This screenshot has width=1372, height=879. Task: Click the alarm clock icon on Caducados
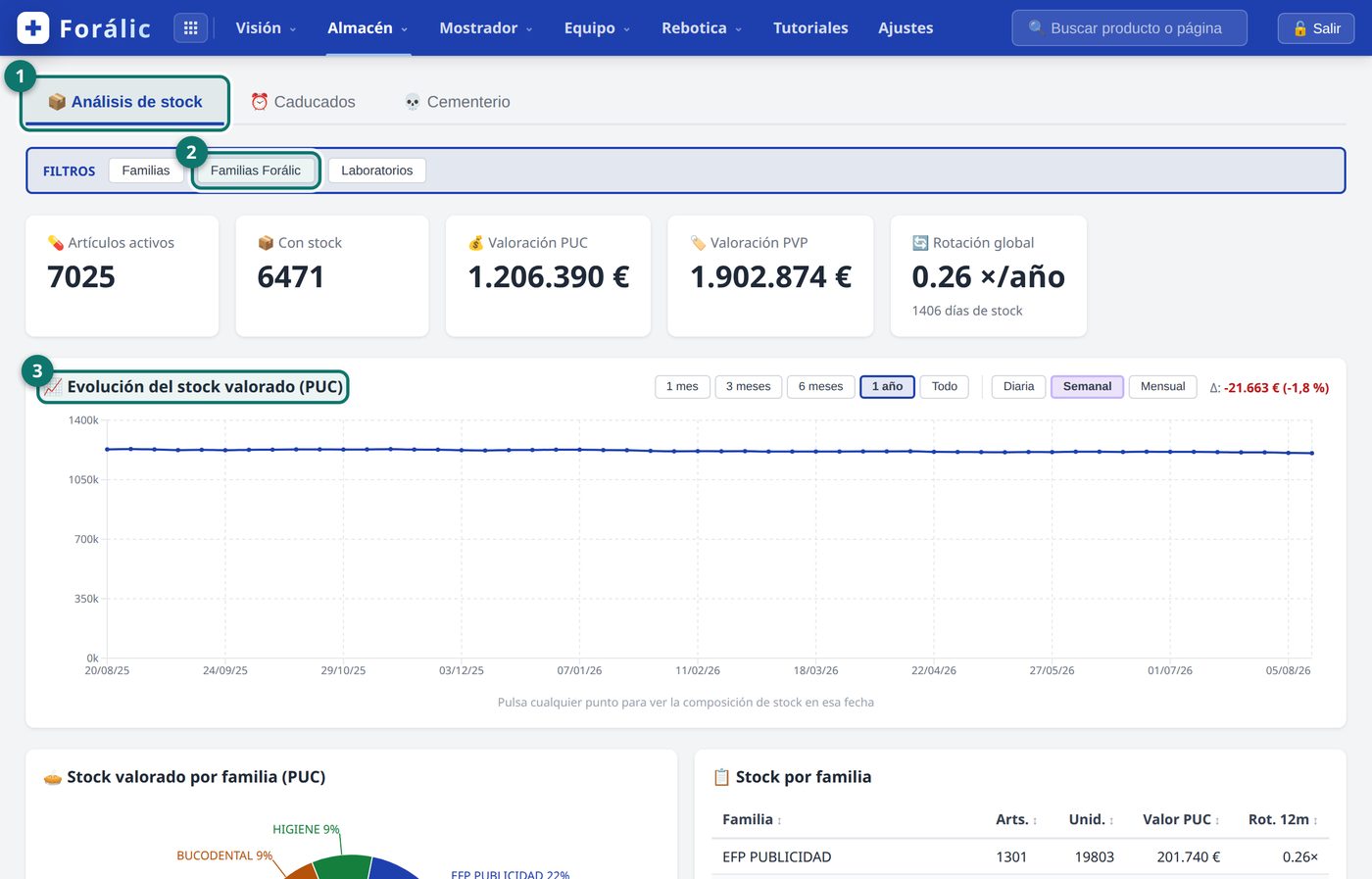tap(259, 102)
